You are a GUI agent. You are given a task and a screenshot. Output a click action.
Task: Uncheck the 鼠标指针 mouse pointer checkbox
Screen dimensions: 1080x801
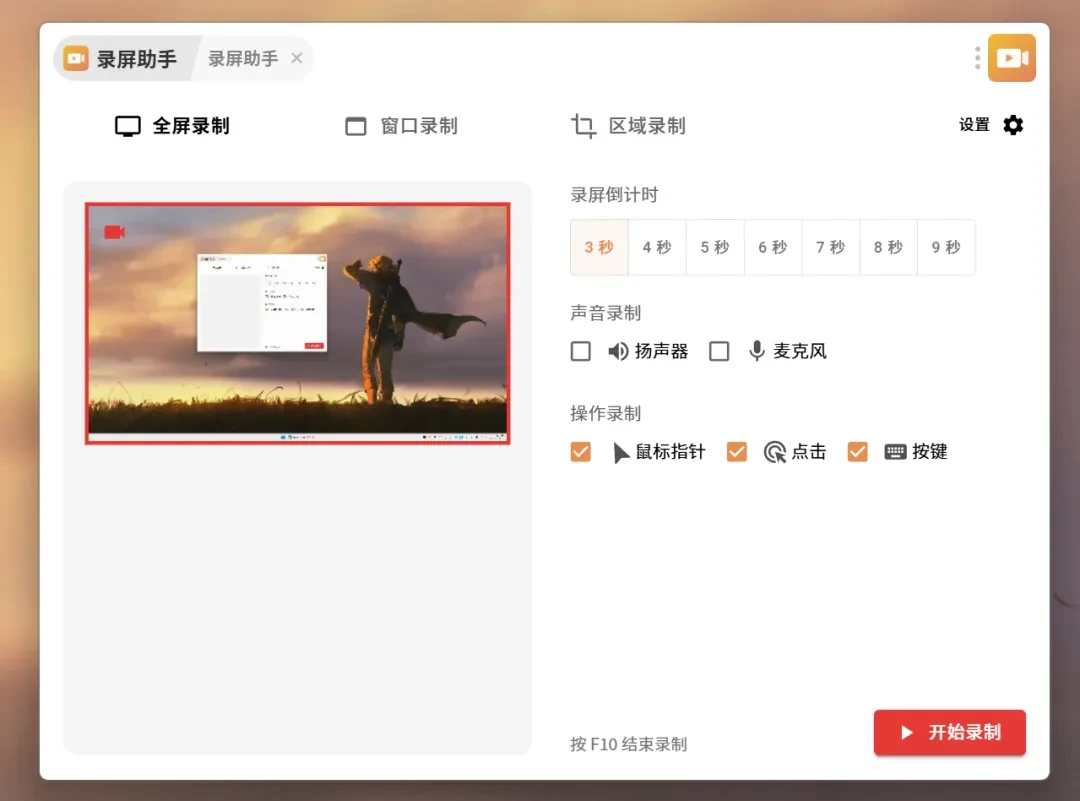[x=581, y=452]
